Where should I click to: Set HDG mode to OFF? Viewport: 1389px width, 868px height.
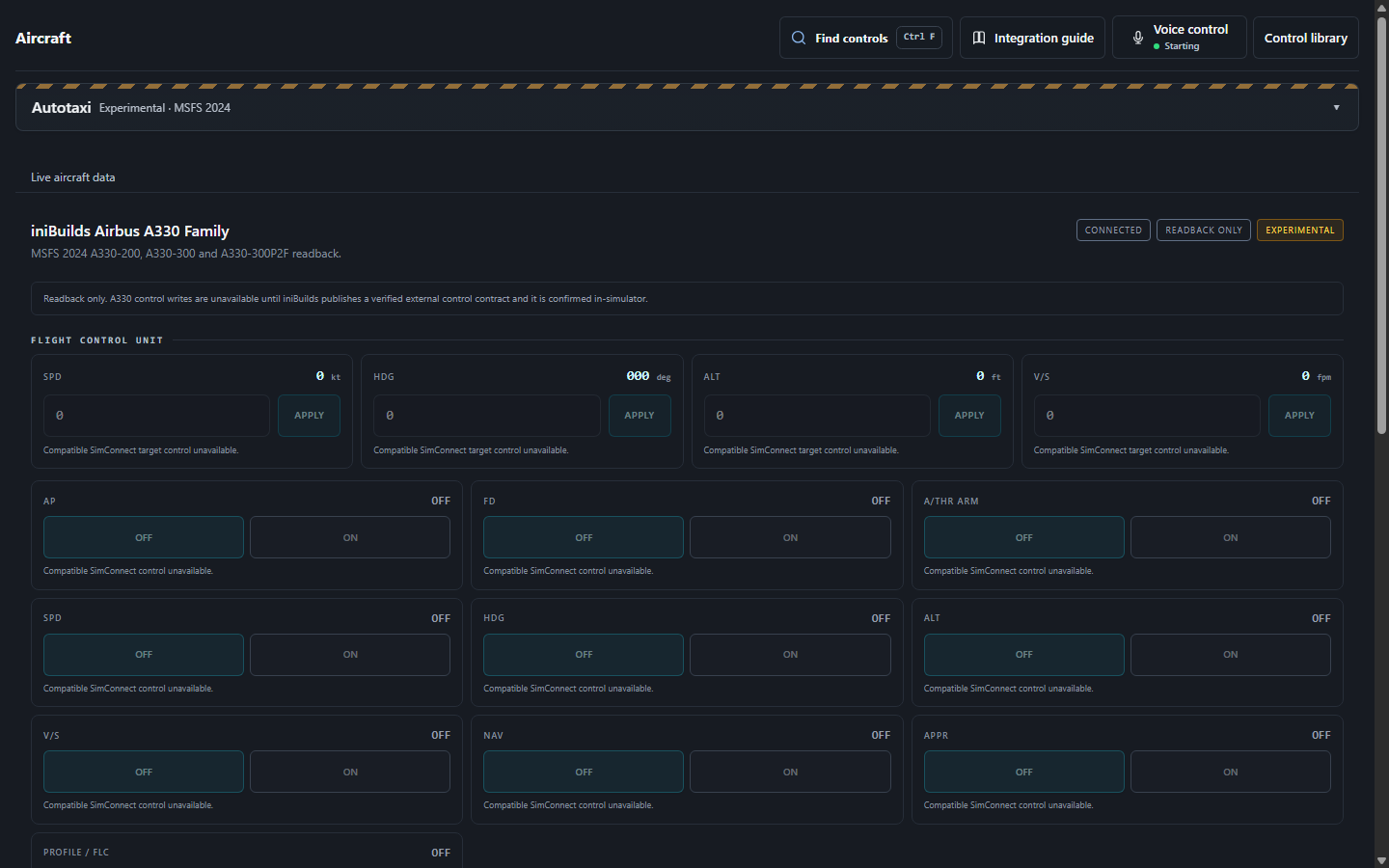(x=584, y=655)
